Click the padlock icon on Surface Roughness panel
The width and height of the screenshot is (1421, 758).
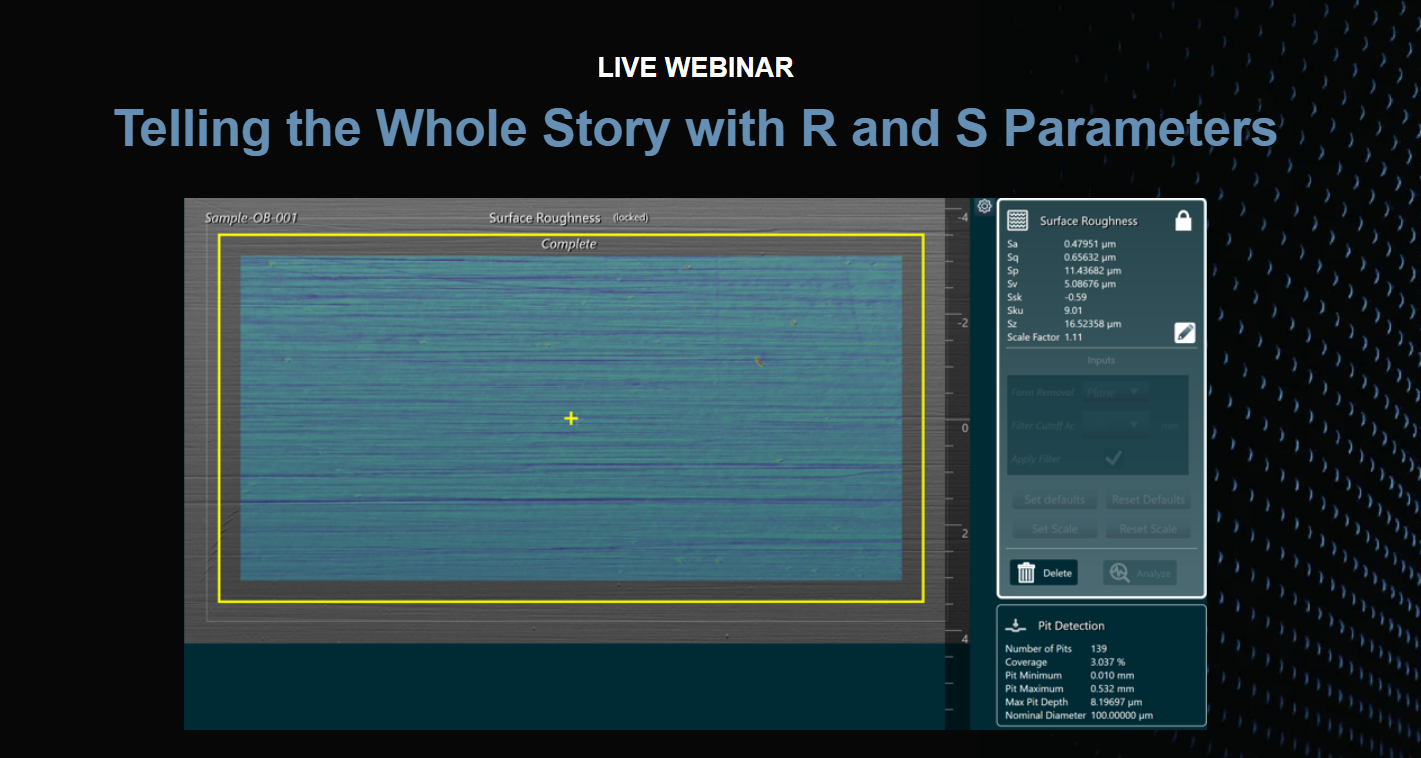point(1183,220)
